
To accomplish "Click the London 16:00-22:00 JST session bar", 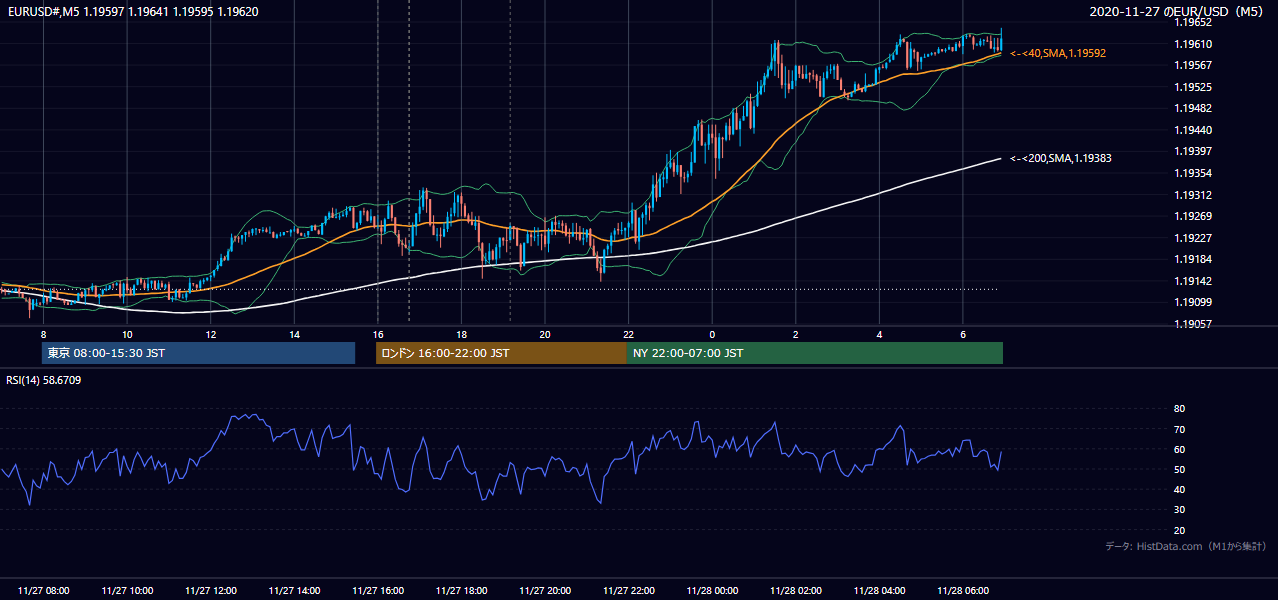I will coord(501,353).
